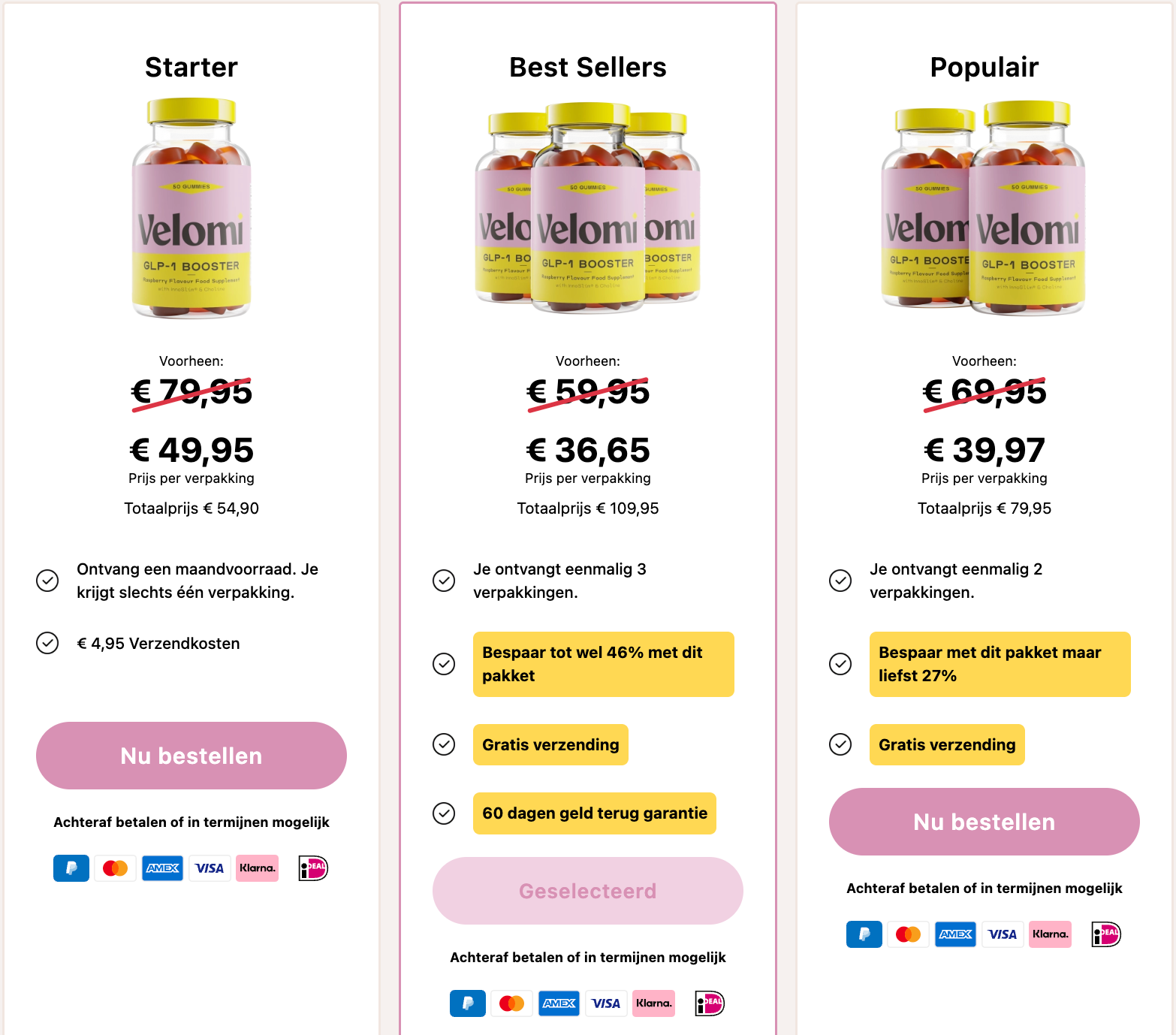Click checkmark beside 60 dagen geld terug garantie
The image size is (1176, 1035).
pos(444,813)
